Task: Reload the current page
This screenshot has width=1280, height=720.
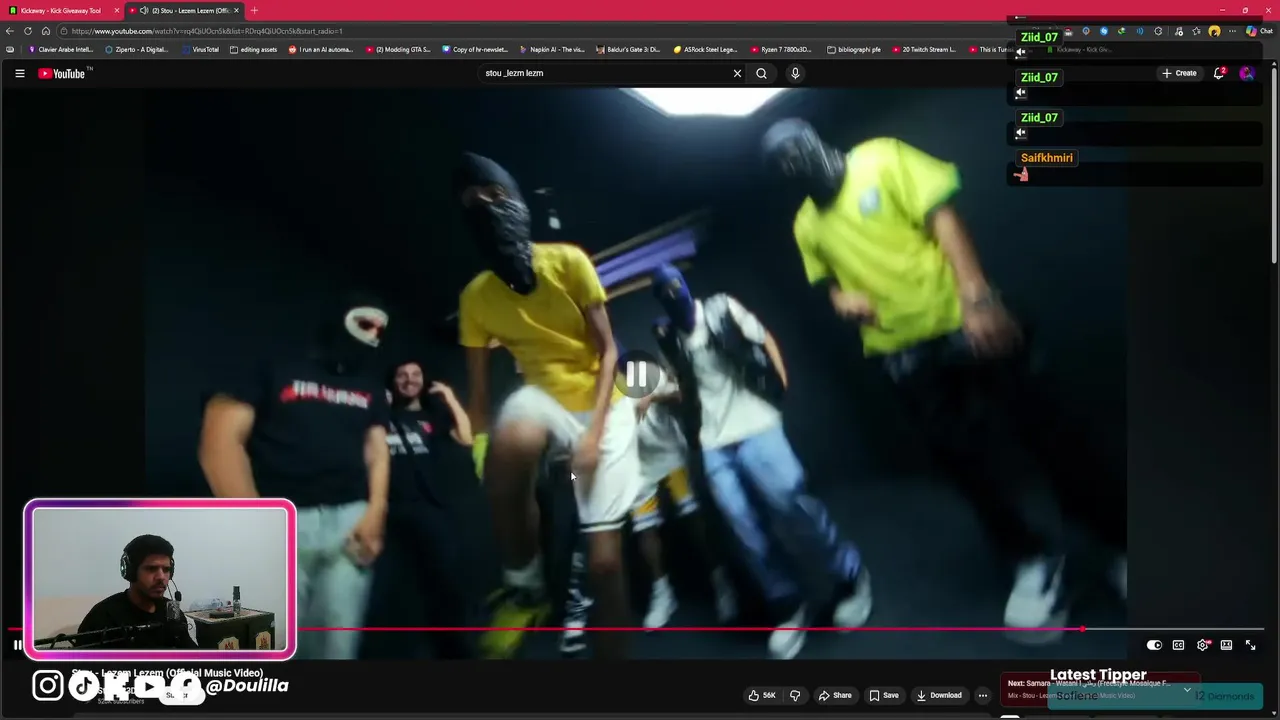Action: (28, 31)
